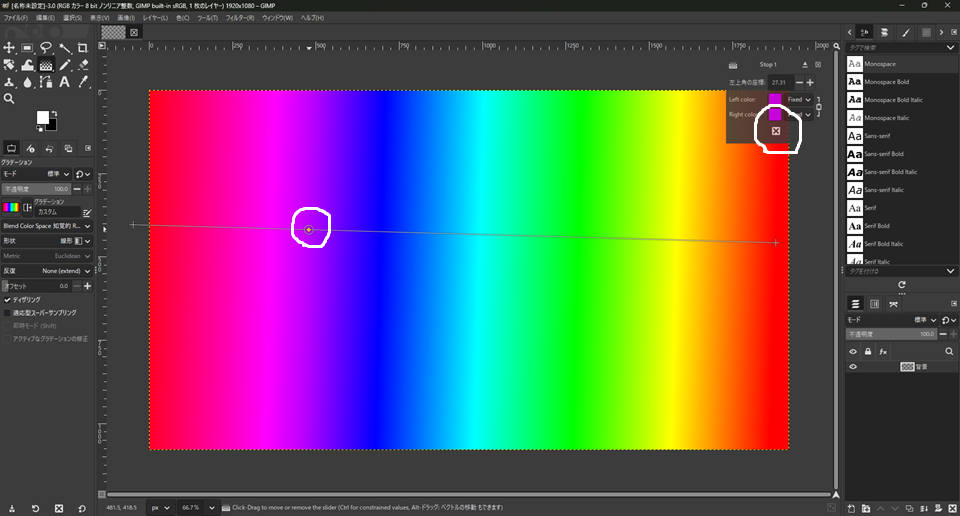
Task: Select the Zoom magnifier tool
Action: 9,99
